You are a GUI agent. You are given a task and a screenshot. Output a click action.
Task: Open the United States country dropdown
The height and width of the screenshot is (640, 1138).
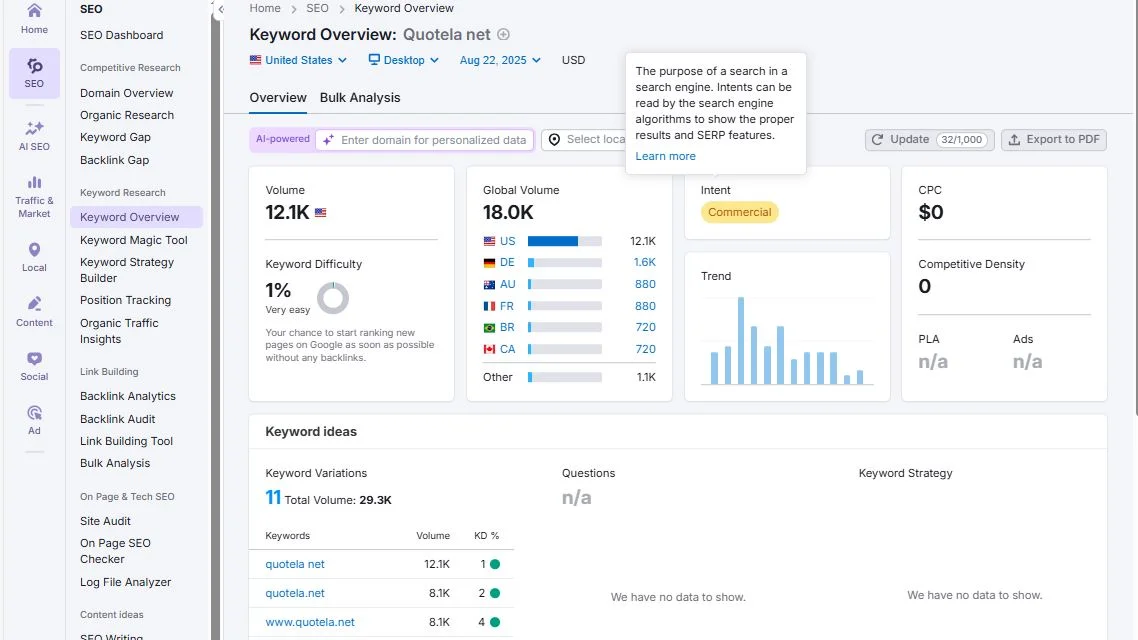coord(298,60)
